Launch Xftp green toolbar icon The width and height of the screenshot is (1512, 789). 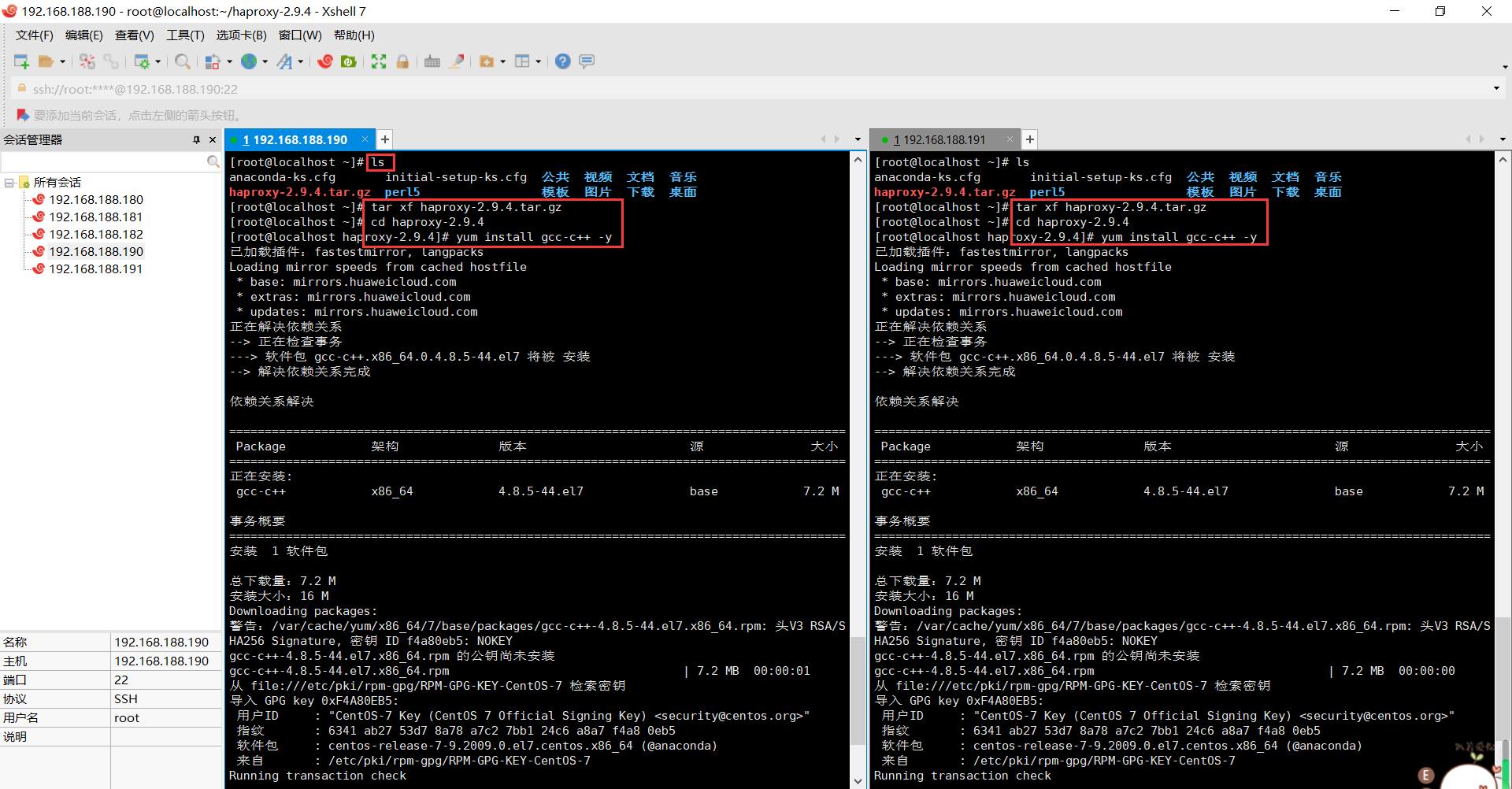(x=349, y=61)
